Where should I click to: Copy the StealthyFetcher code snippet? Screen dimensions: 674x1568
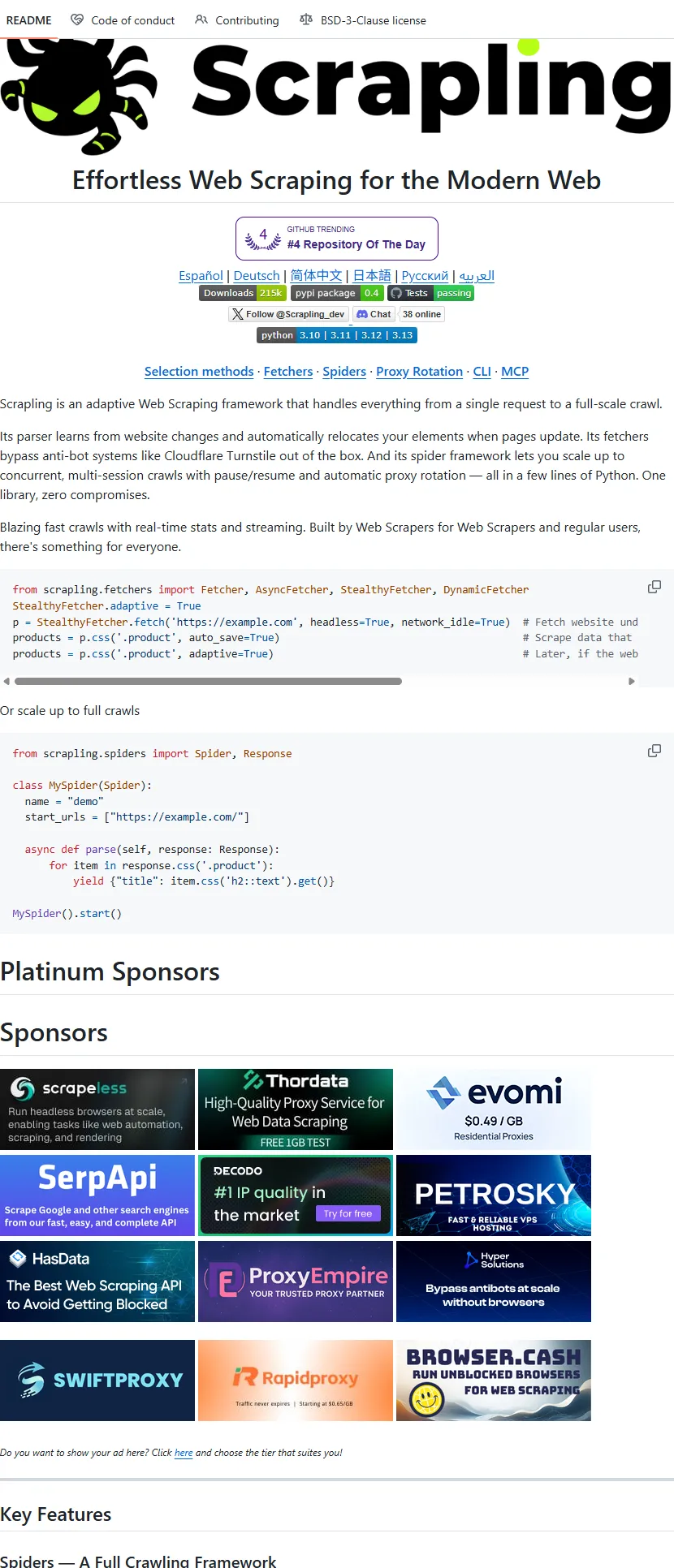(x=654, y=587)
